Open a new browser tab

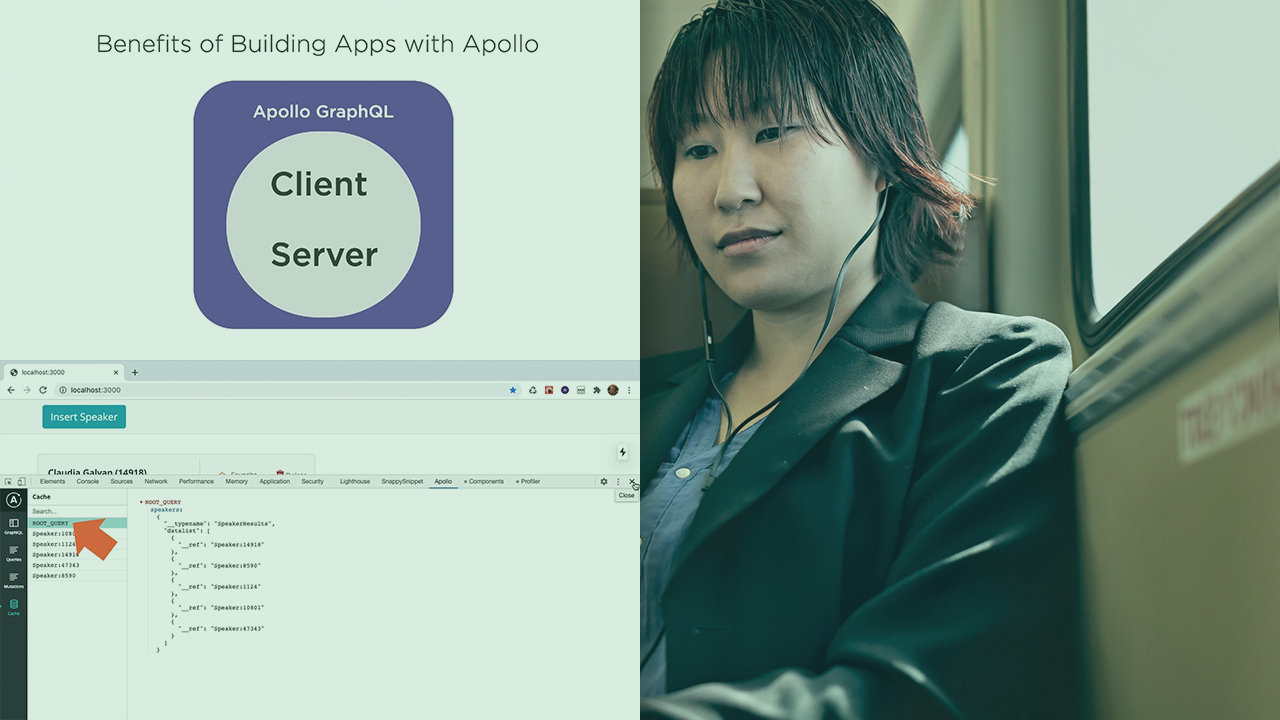point(135,372)
